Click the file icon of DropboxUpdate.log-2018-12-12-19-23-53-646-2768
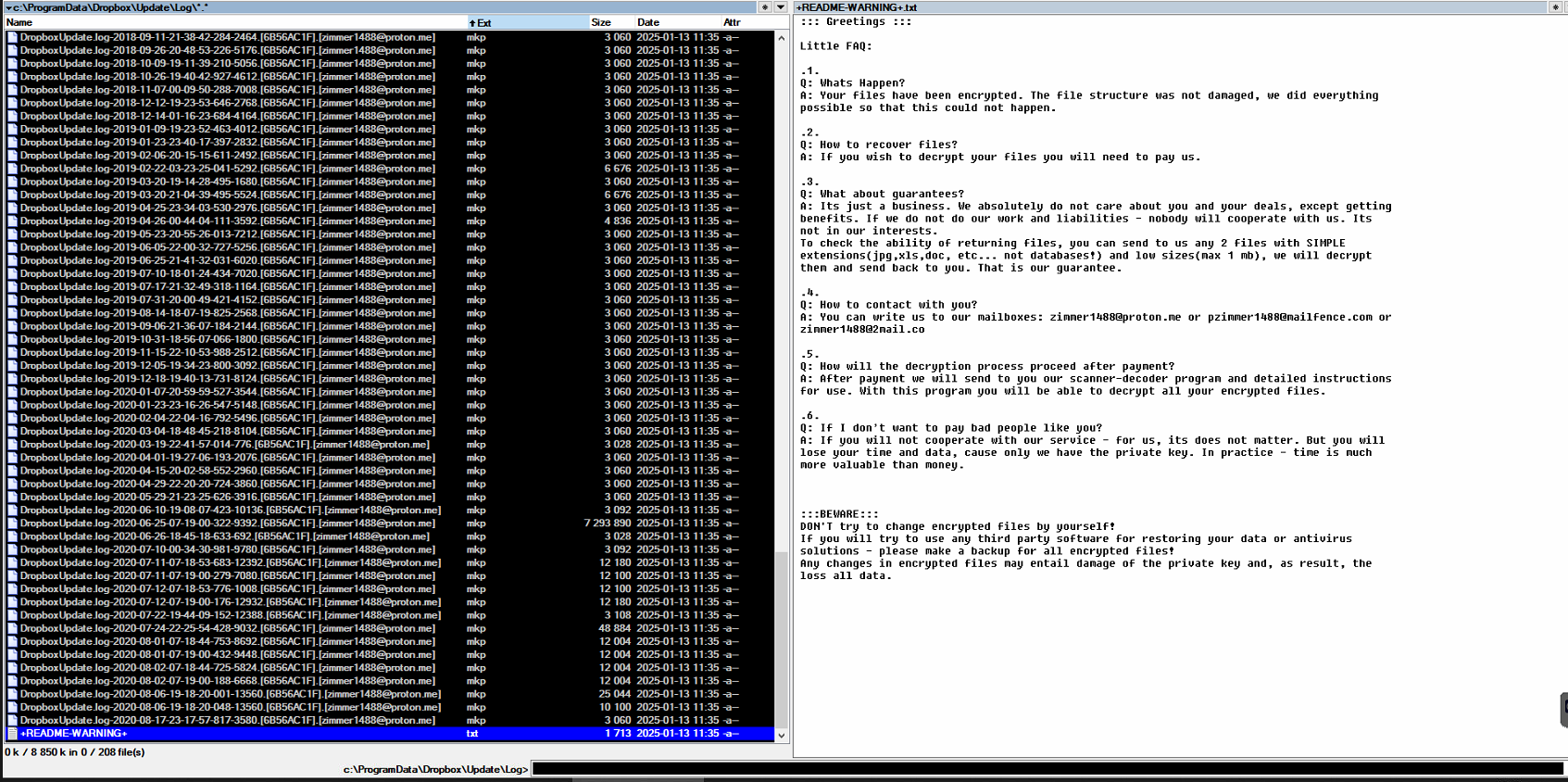 [x=12, y=103]
